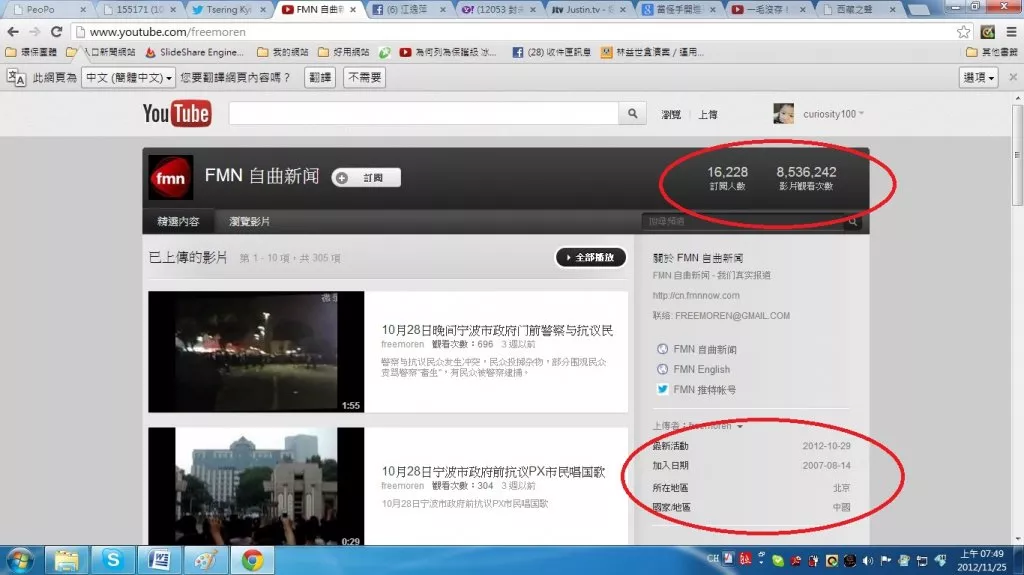Expand the 上傳者 uploader dropdown
Screen dimensions: 1024x575
[x=740, y=426]
